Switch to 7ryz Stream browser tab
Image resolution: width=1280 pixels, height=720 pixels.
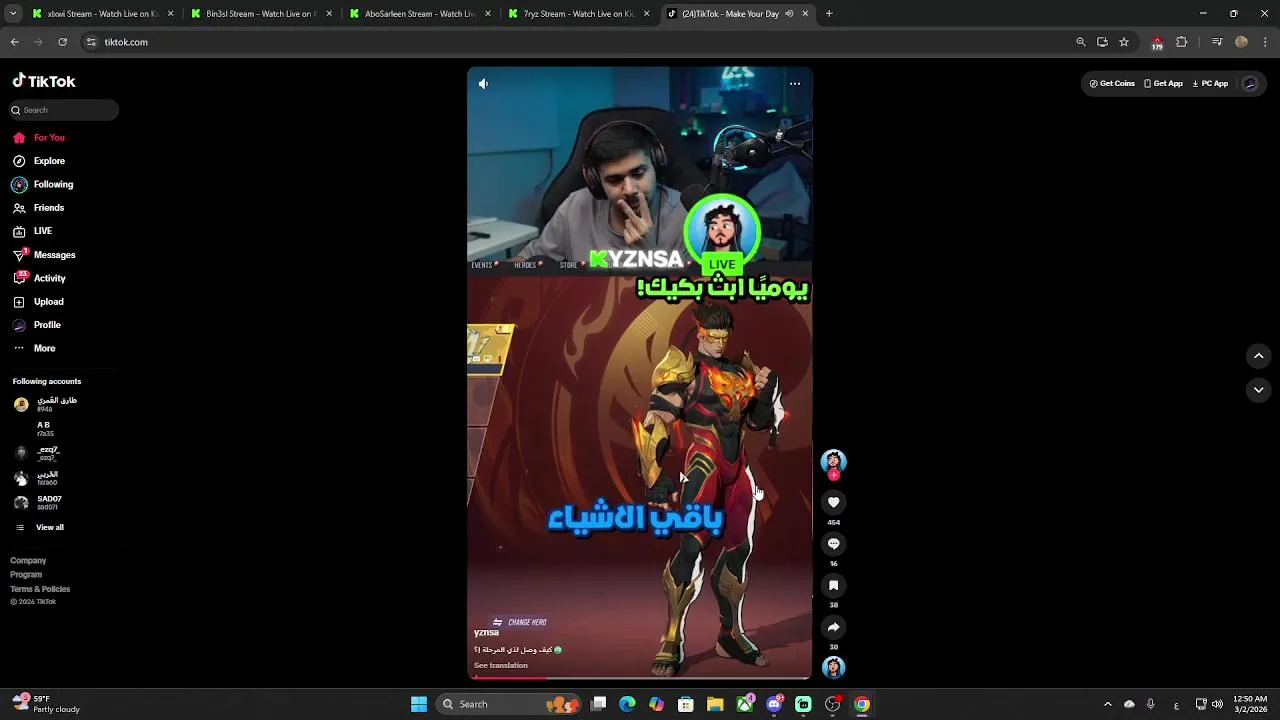click(578, 14)
